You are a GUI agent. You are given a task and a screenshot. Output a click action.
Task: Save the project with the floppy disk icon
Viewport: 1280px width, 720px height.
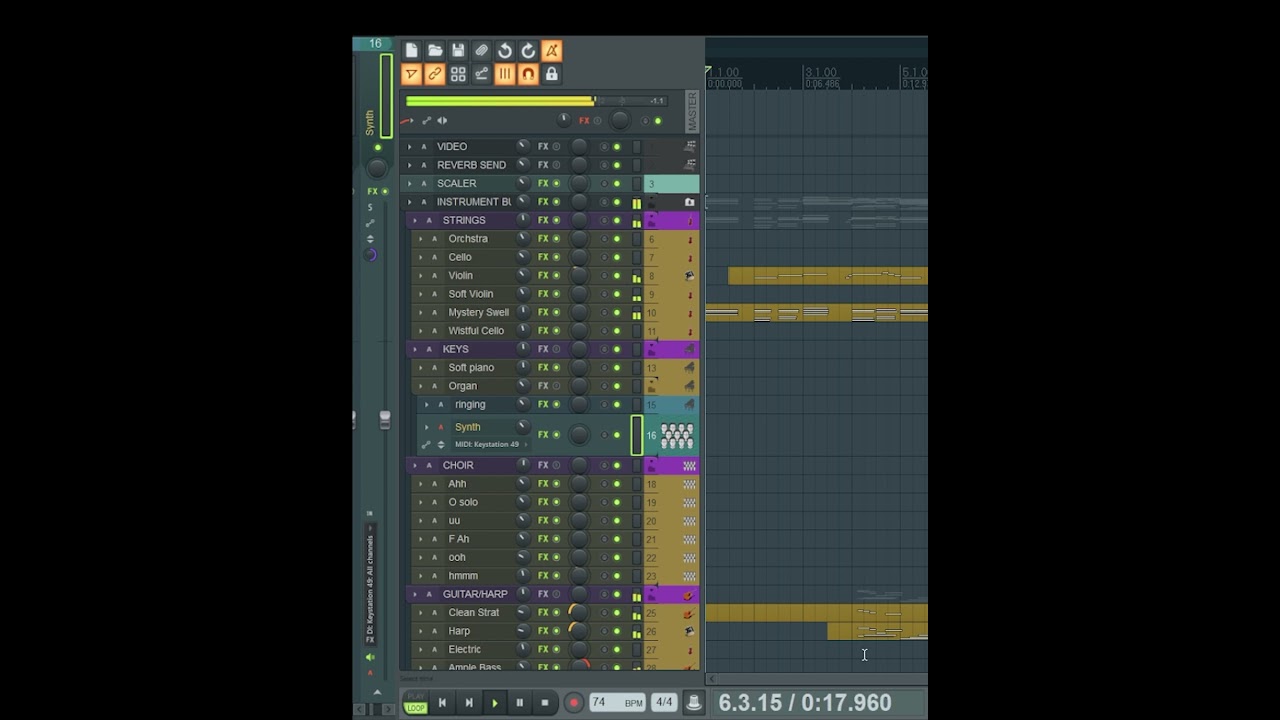(x=458, y=50)
